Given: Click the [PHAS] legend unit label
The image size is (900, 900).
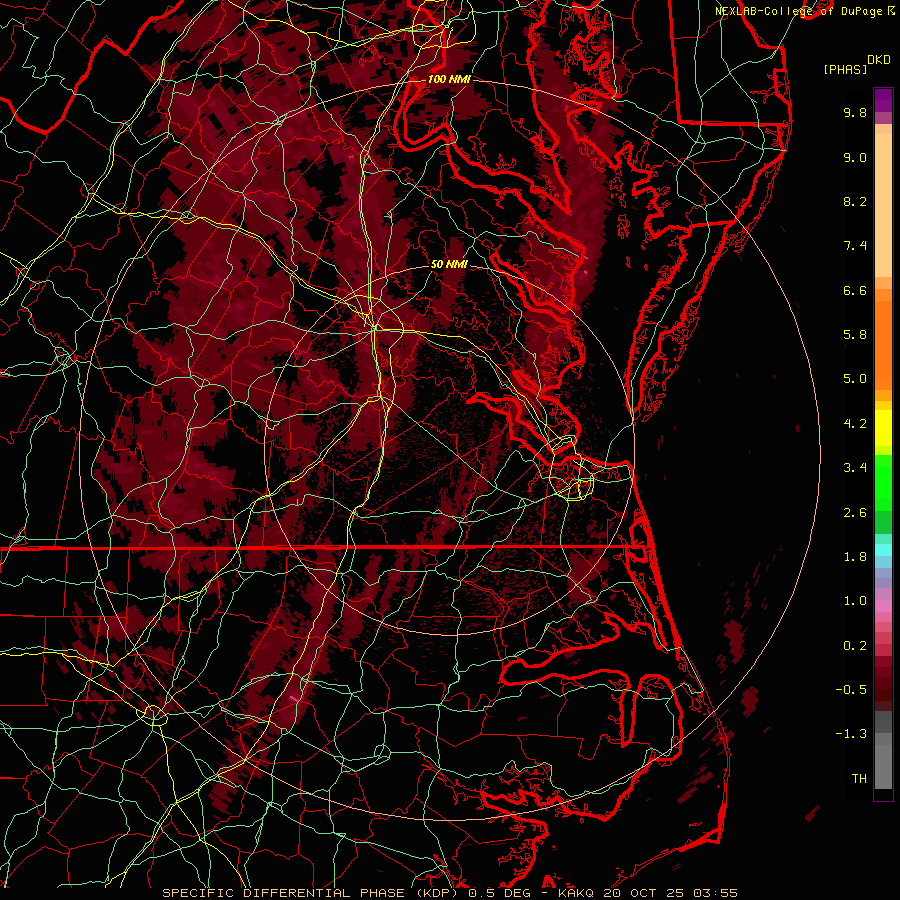Looking at the screenshot, I should pyautogui.click(x=845, y=69).
